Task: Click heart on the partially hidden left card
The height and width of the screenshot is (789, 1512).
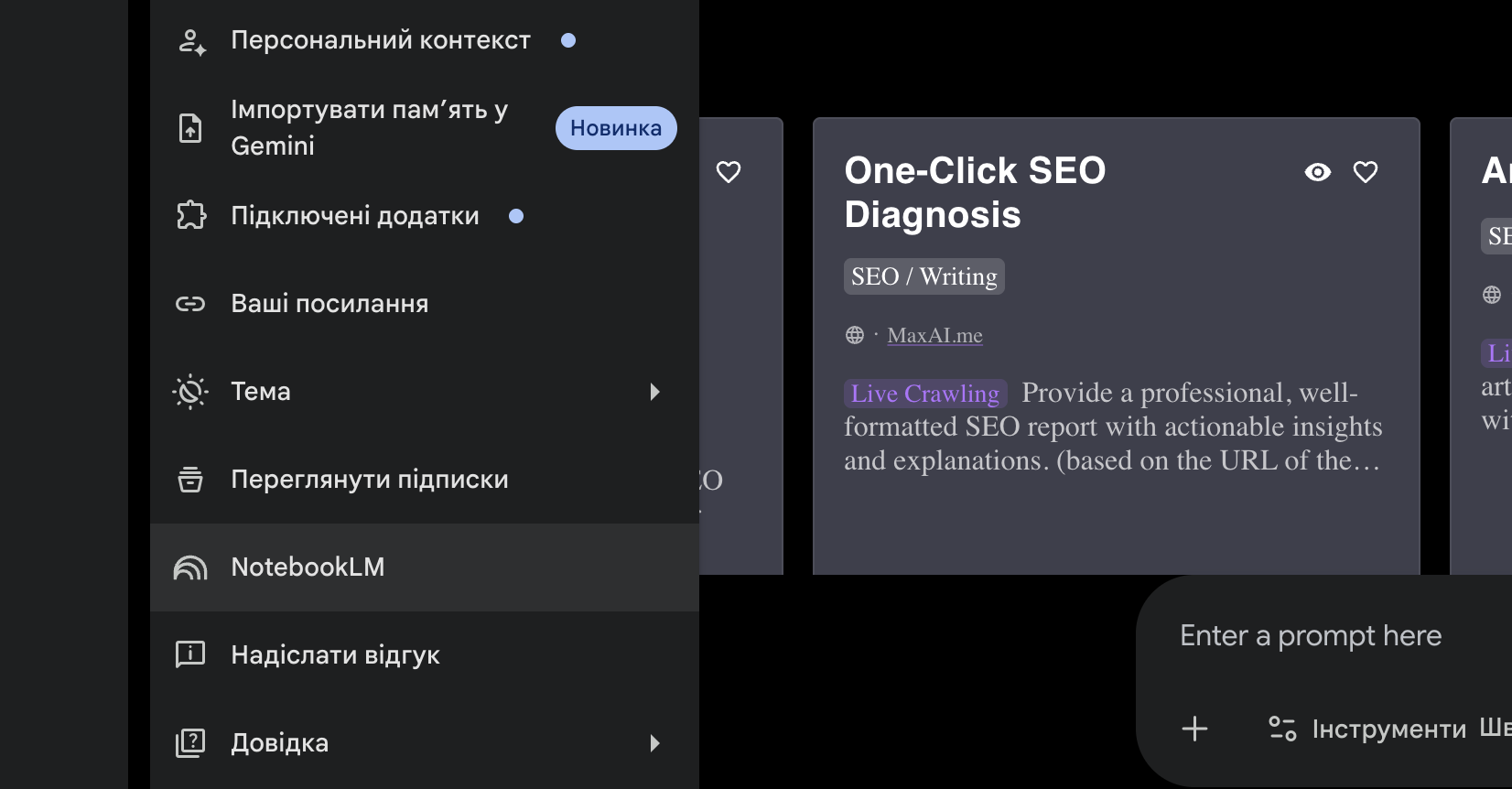Action: coord(729,172)
